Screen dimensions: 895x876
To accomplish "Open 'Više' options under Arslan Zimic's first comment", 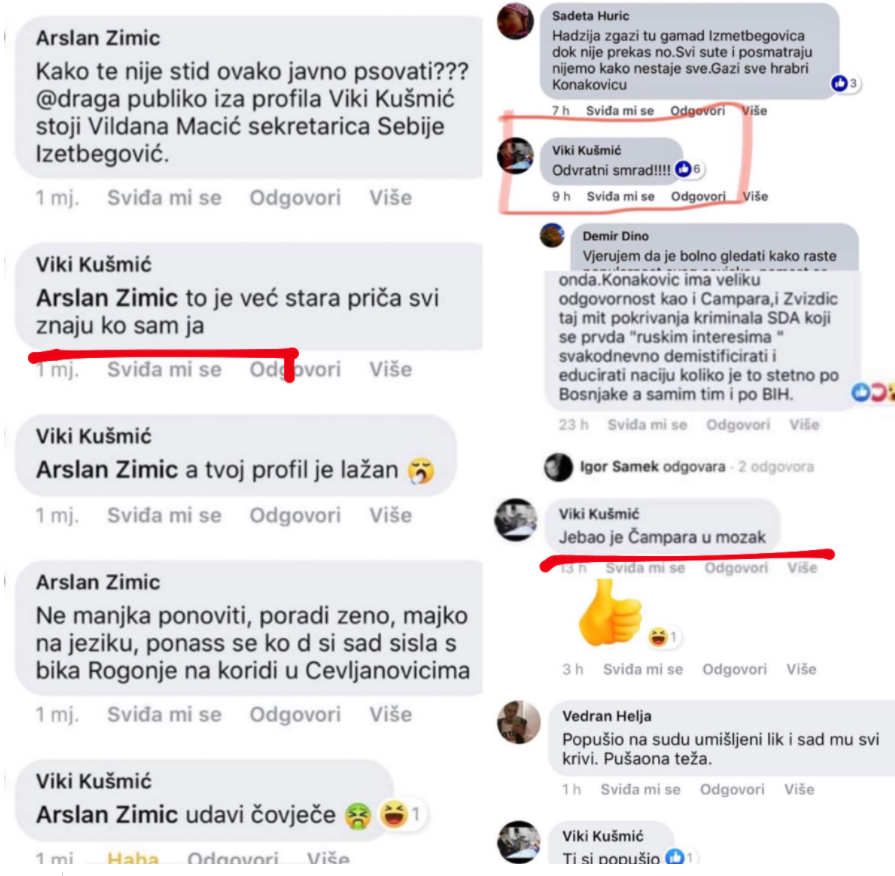I will pyautogui.click(x=390, y=198).
